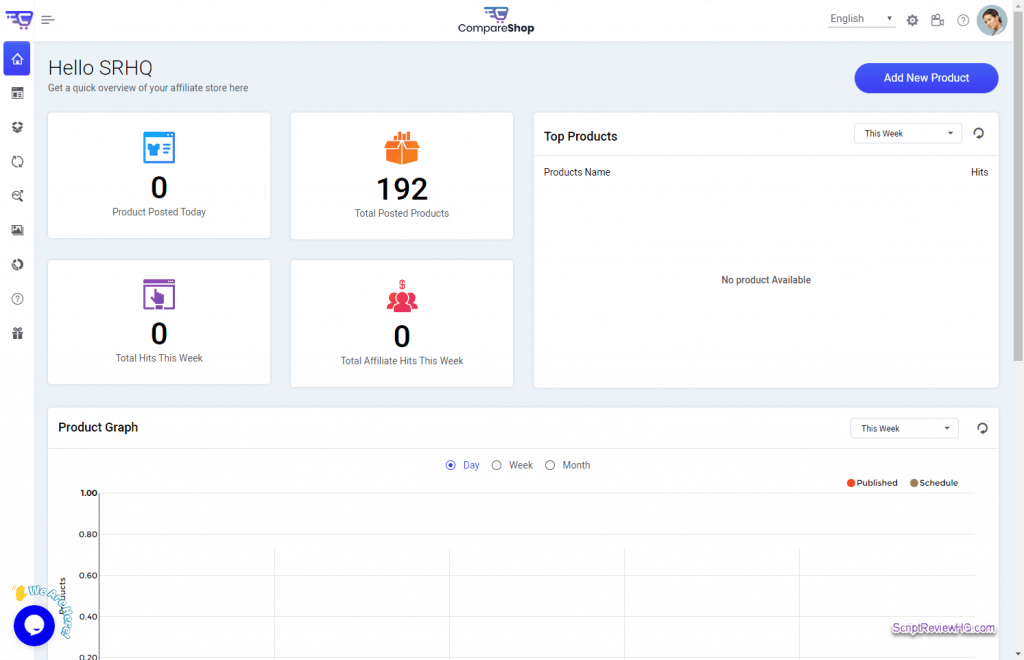The image size is (1024, 660).
Task: Expand Product Graph This Week dropdown
Action: (x=904, y=428)
